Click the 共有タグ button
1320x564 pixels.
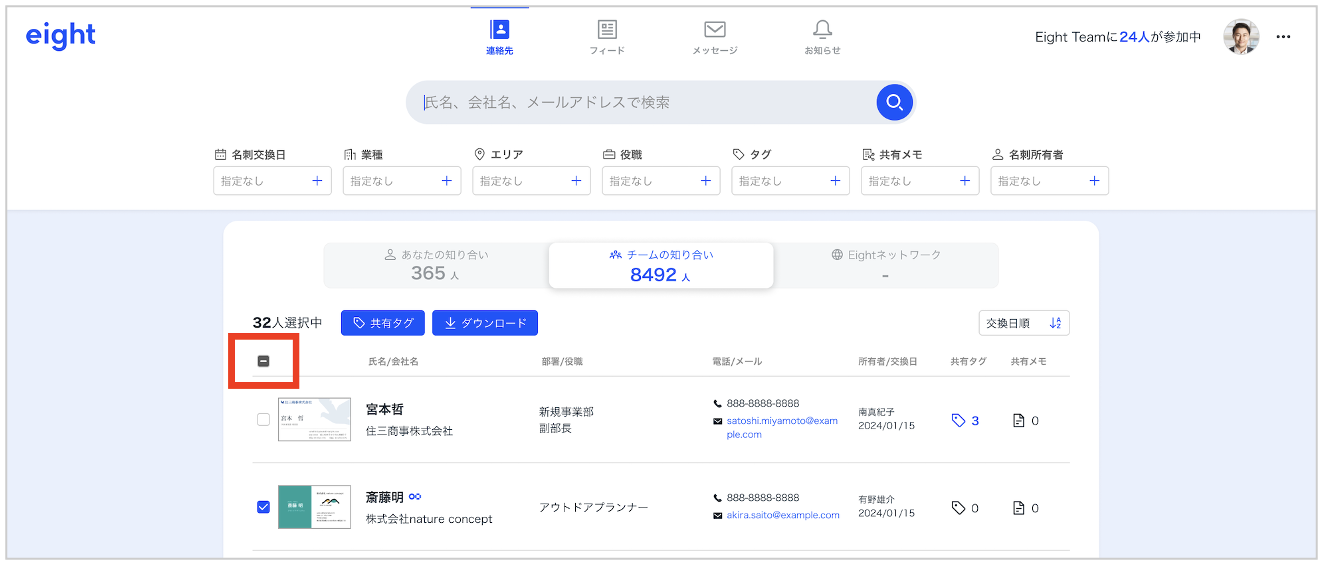point(383,323)
